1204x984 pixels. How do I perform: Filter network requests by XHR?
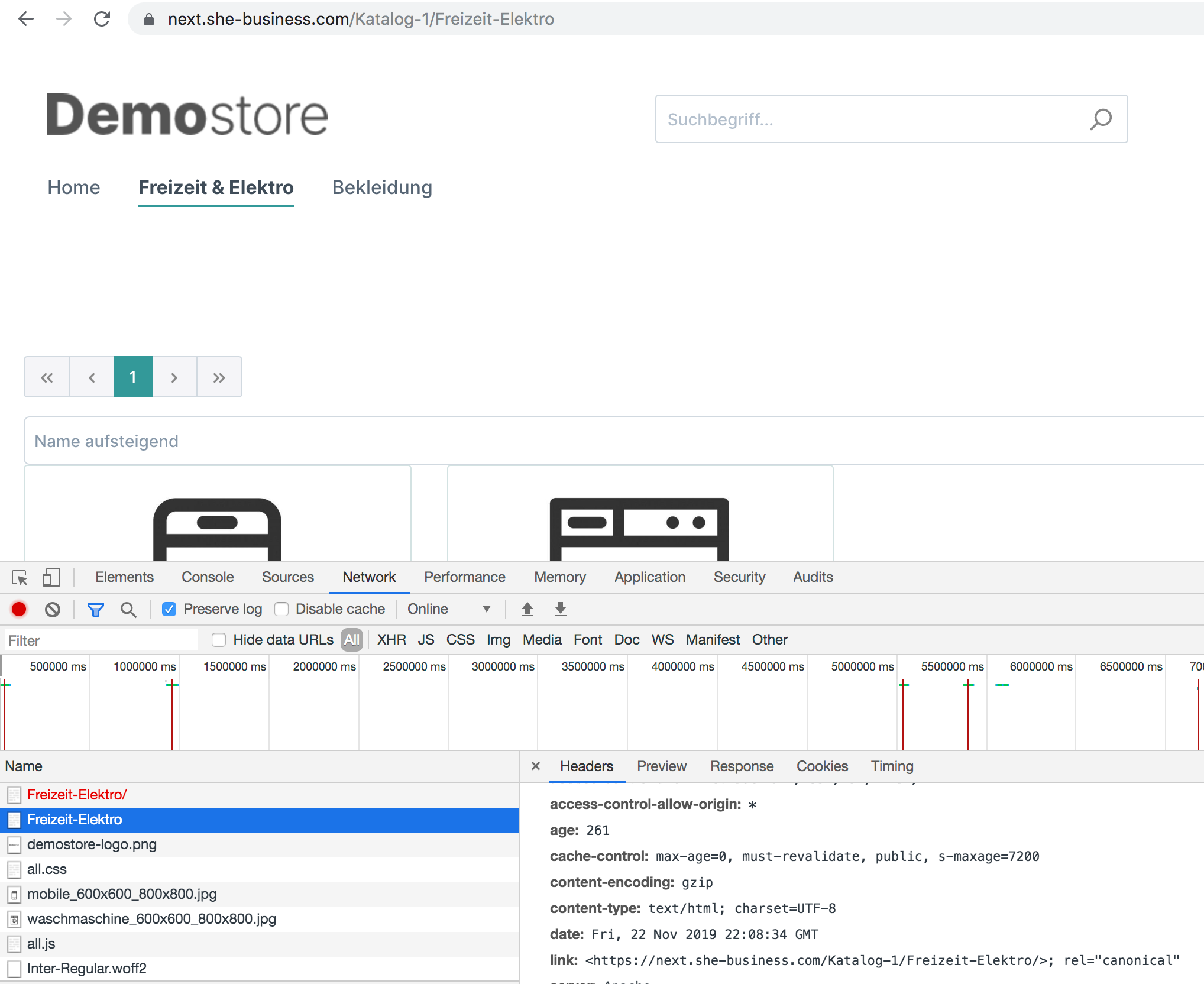click(x=391, y=640)
